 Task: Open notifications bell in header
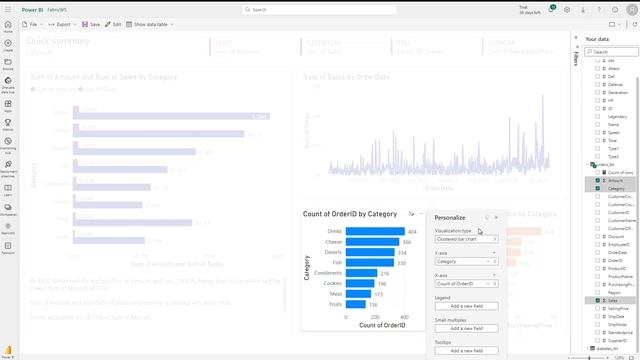tap(551, 9)
